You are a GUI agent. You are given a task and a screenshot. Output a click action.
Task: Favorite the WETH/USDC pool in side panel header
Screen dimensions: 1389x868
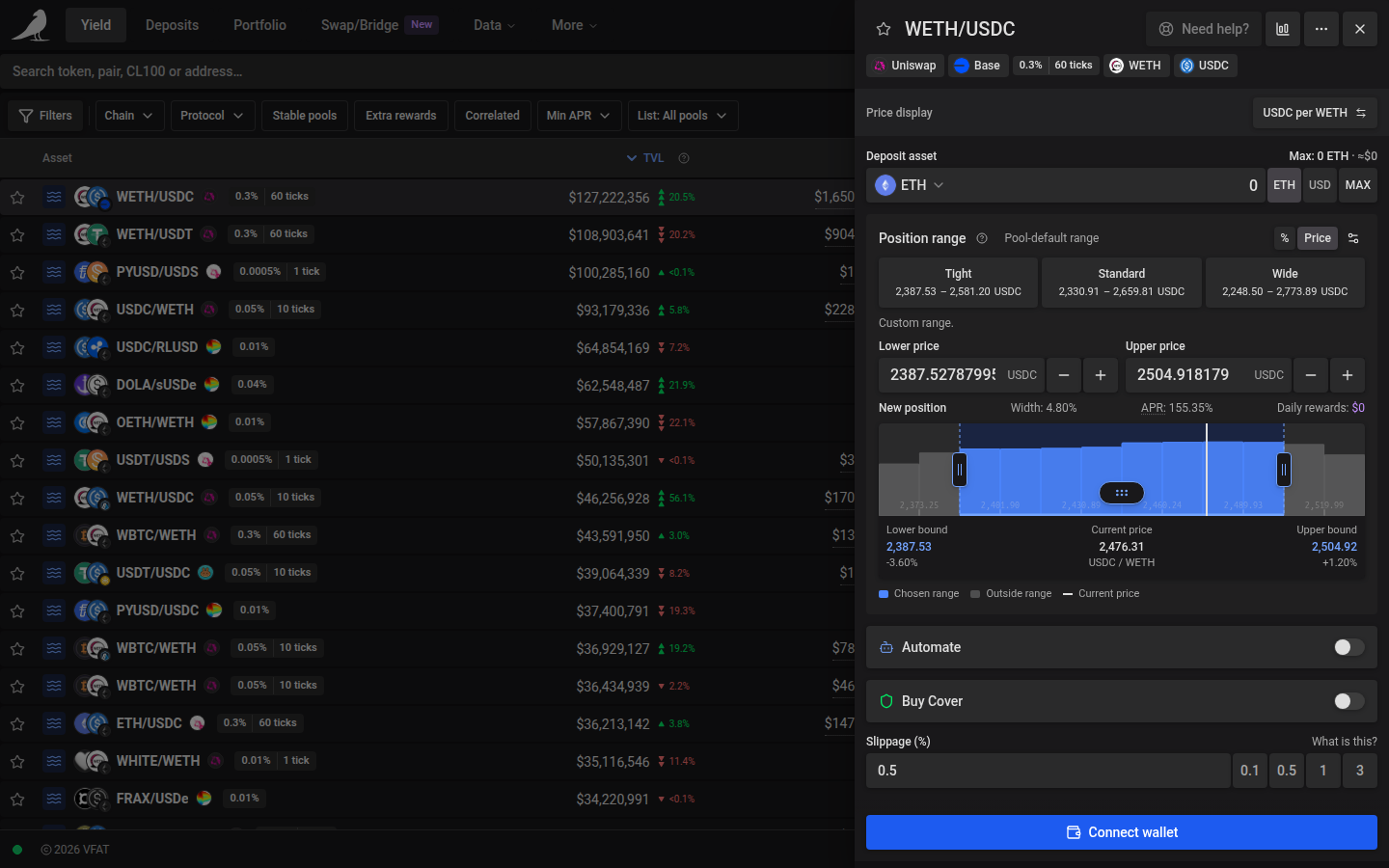[883, 29]
